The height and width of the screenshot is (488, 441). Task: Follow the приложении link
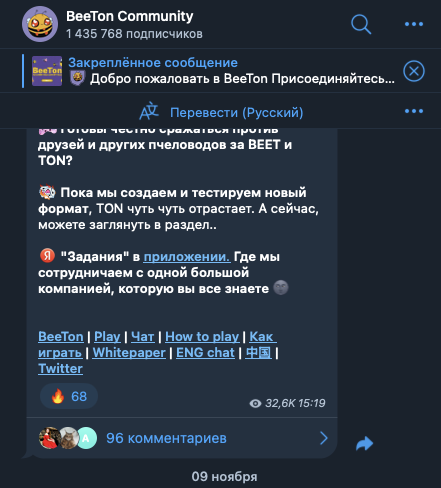coord(187,257)
